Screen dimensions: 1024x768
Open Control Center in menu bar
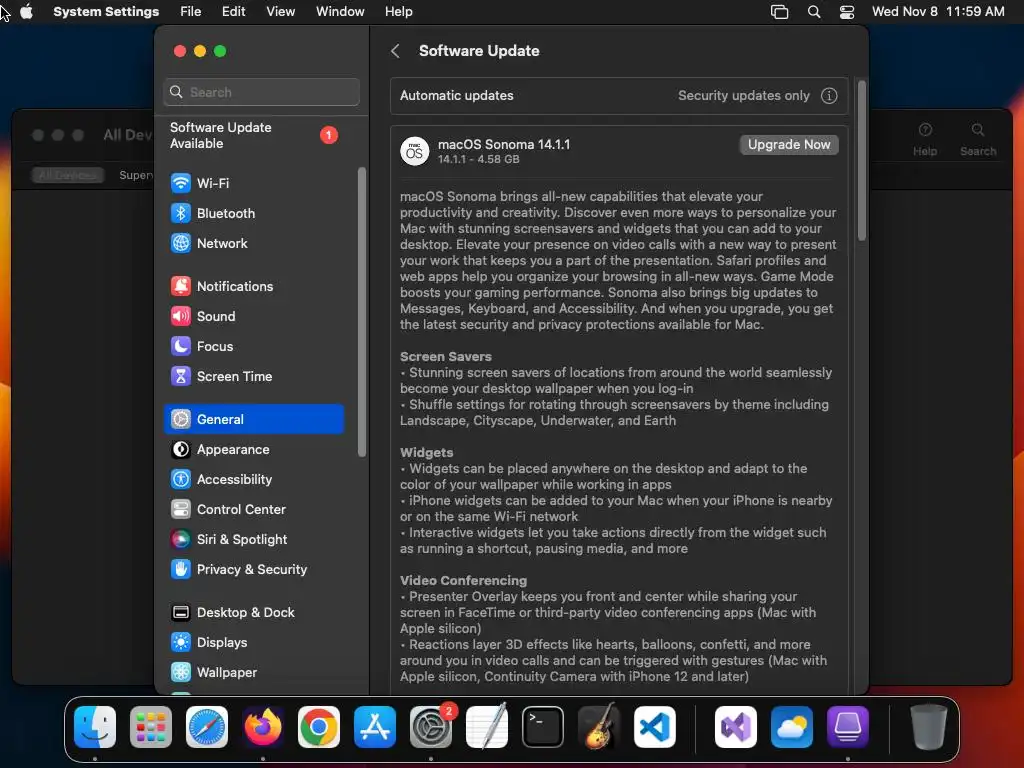click(x=847, y=12)
